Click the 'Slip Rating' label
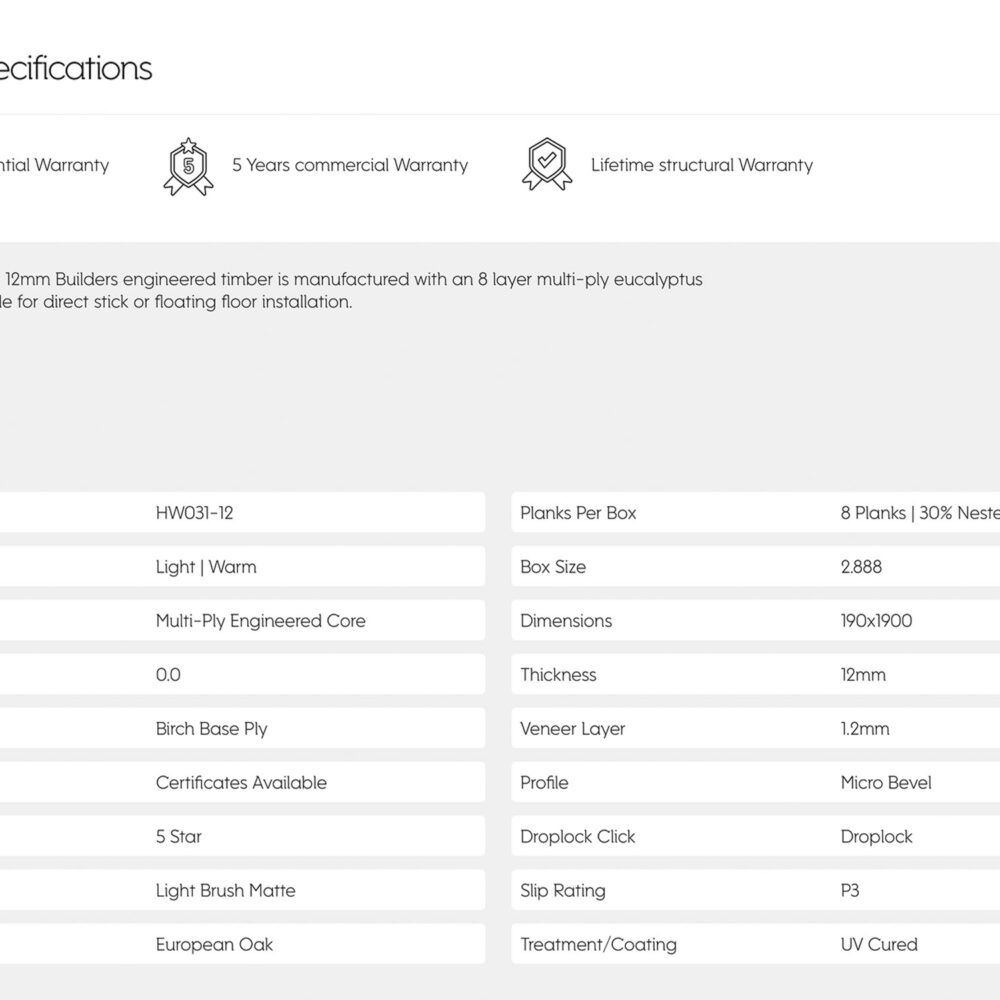The image size is (1000, 1000). click(x=562, y=891)
